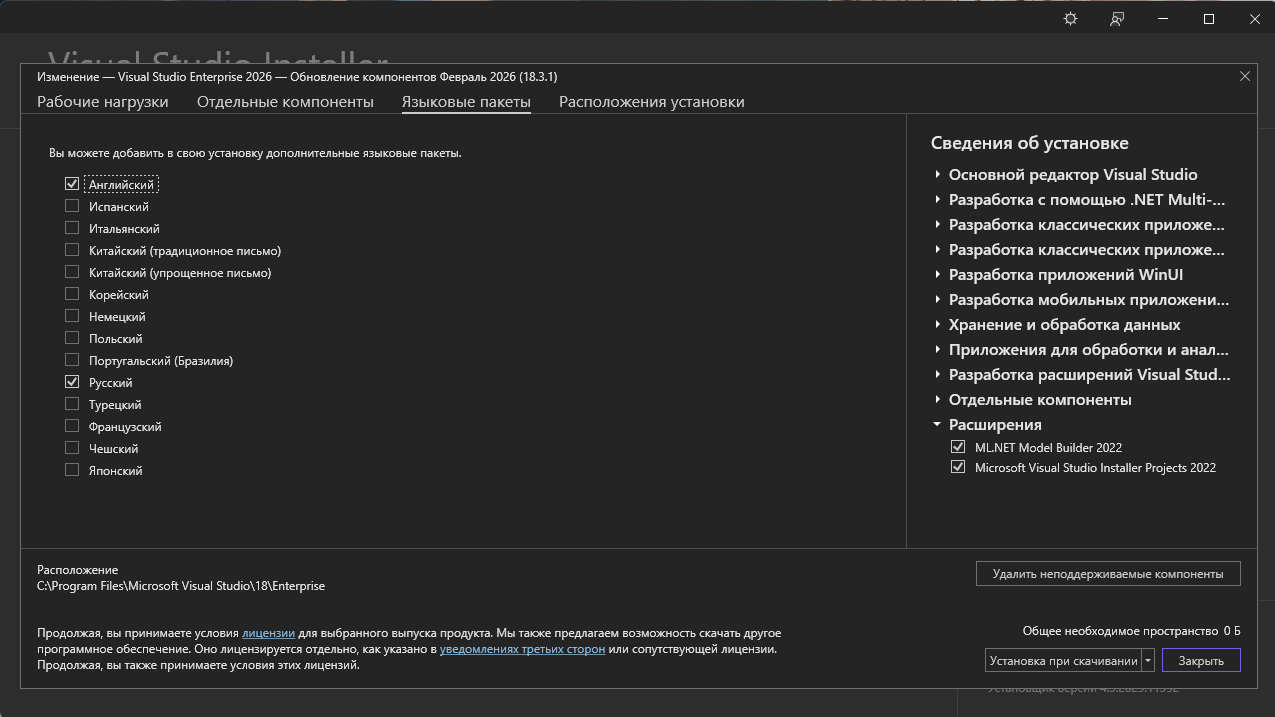Image resolution: width=1275 pixels, height=717 pixels.
Task: Switch to Рабочие нагрузки tab
Action: (102, 102)
